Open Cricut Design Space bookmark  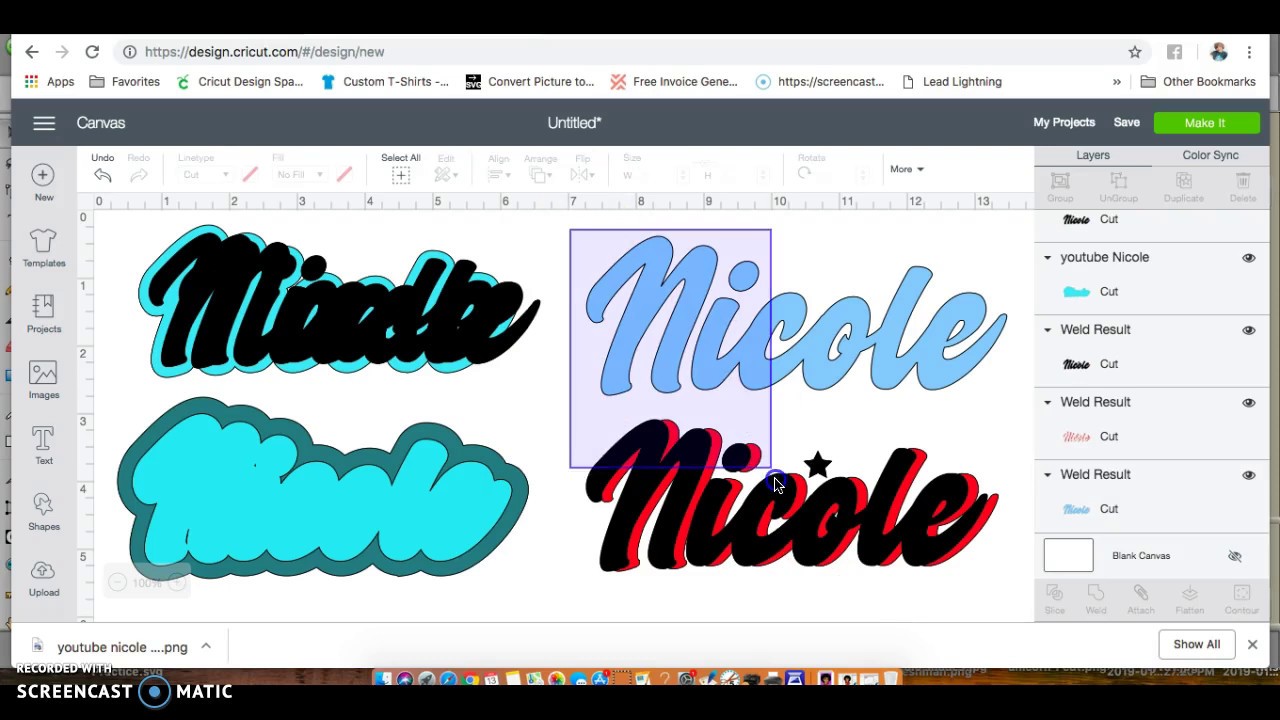point(239,82)
